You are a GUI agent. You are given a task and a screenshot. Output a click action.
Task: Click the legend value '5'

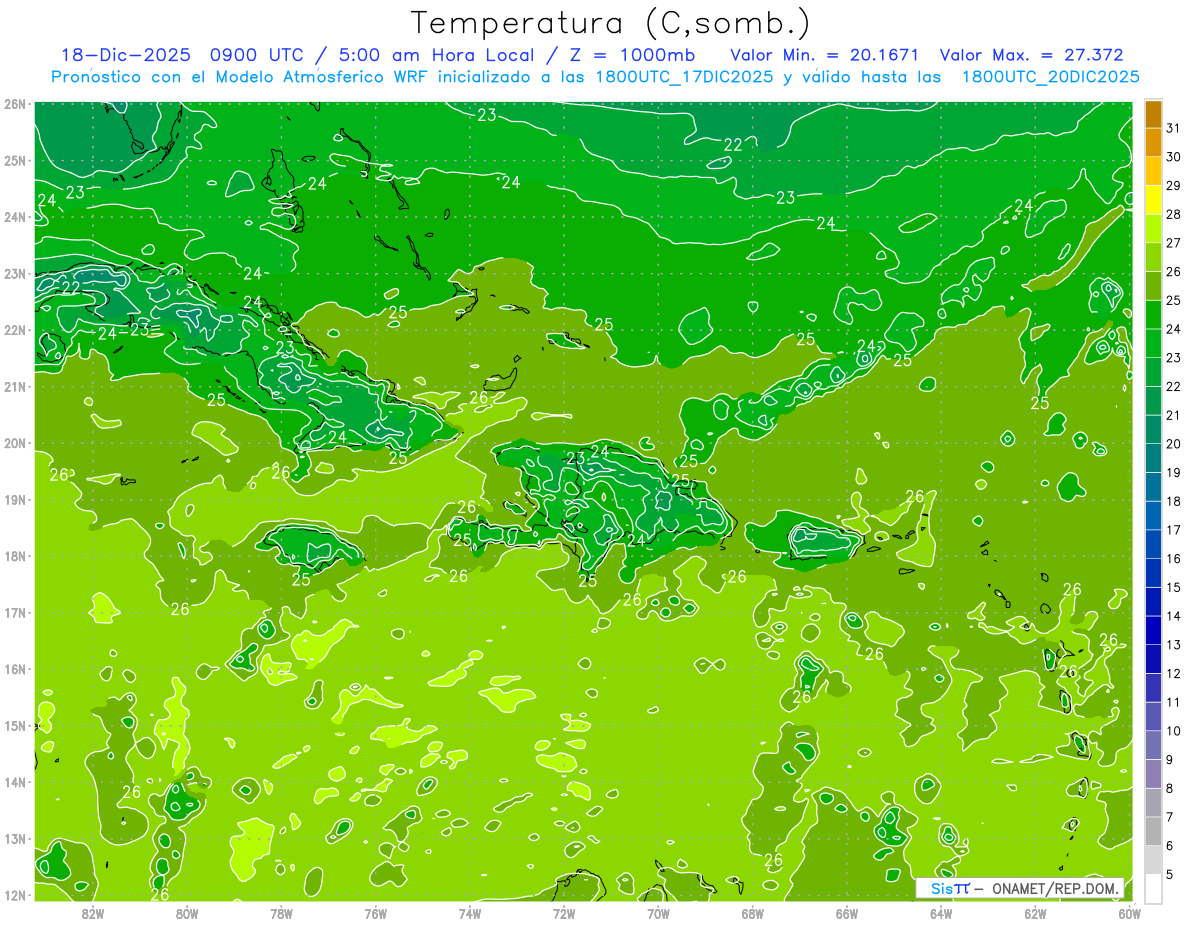coord(1171,875)
